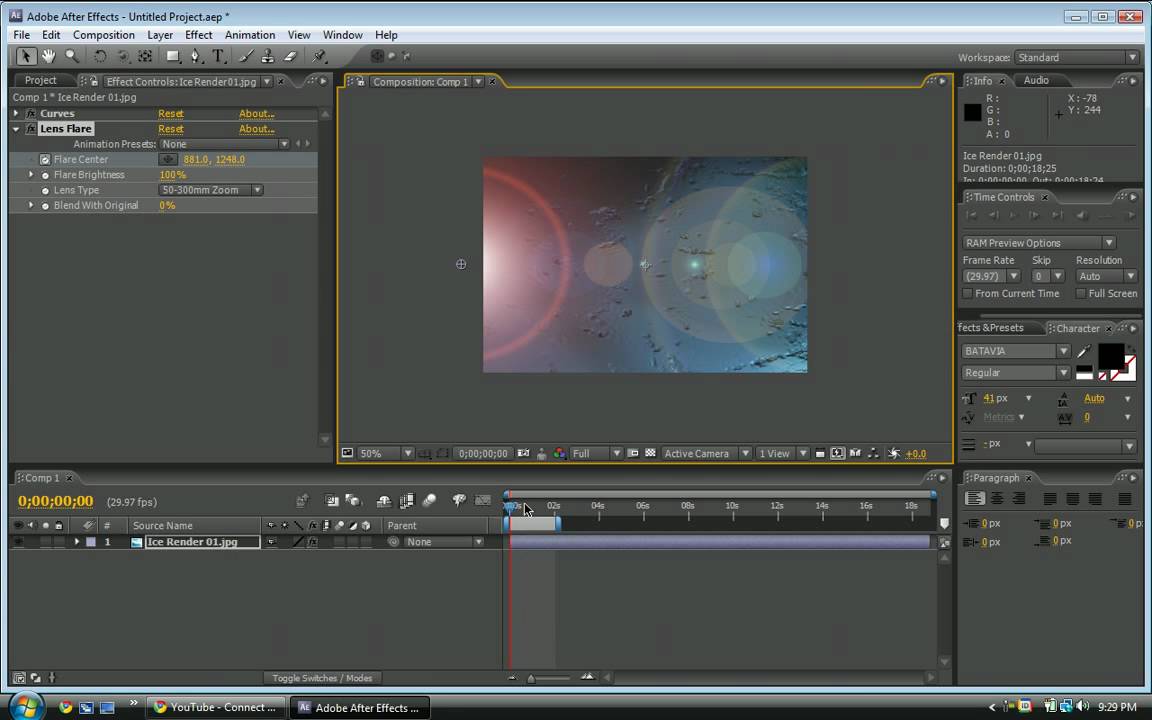The width and height of the screenshot is (1152, 720).
Task: Expand the Ice Render 01.jpg layer
Action: coord(76,541)
